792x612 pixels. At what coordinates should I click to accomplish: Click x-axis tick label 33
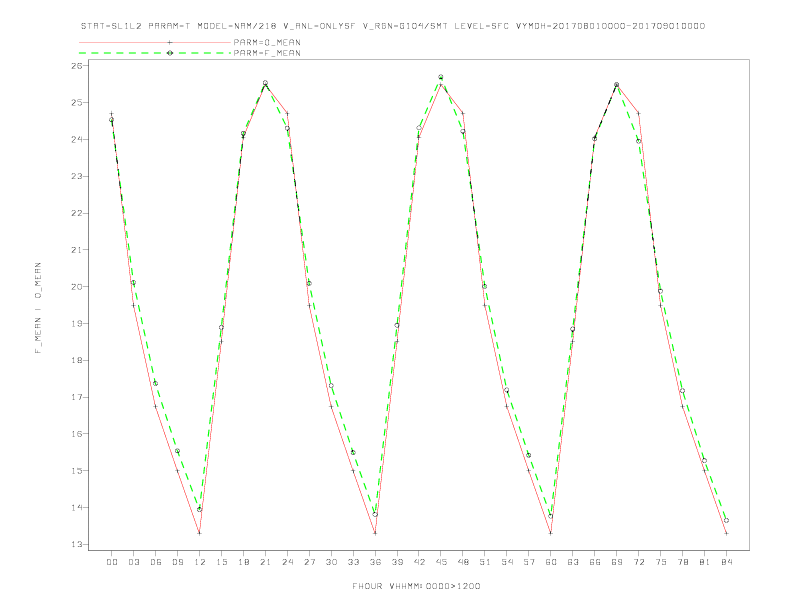(x=353, y=562)
